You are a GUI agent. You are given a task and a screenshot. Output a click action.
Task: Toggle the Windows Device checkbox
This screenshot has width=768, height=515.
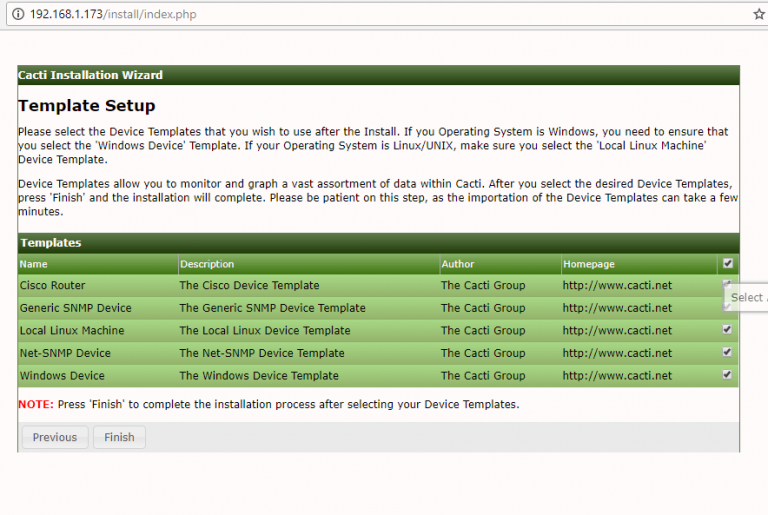[x=727, y=375]
